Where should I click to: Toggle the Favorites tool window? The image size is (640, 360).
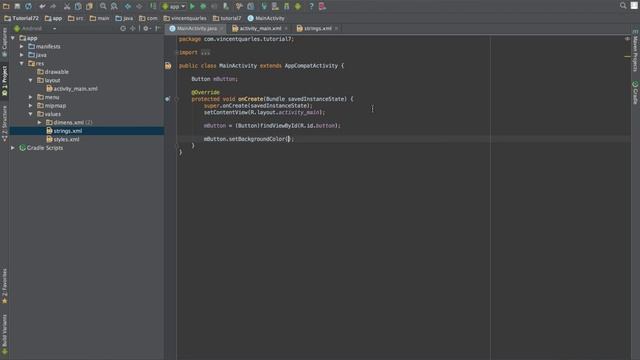click(x=4, y=286)
